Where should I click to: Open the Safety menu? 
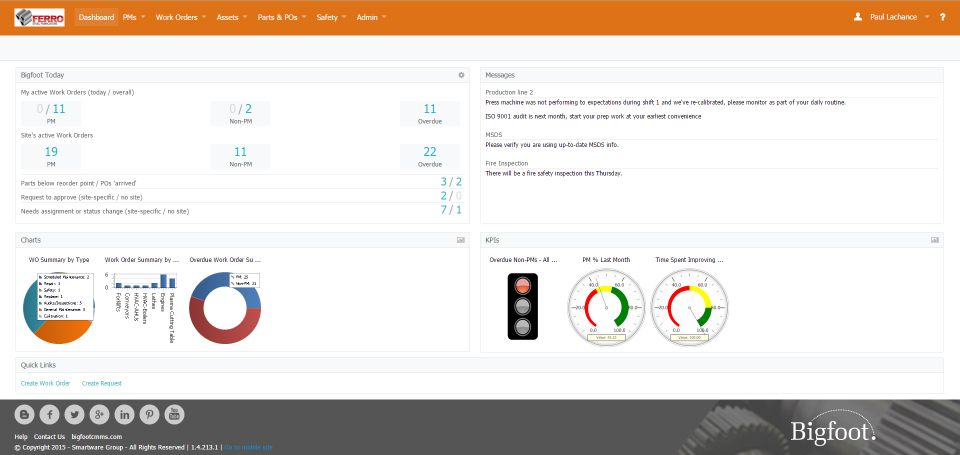[x=331, y=17]
